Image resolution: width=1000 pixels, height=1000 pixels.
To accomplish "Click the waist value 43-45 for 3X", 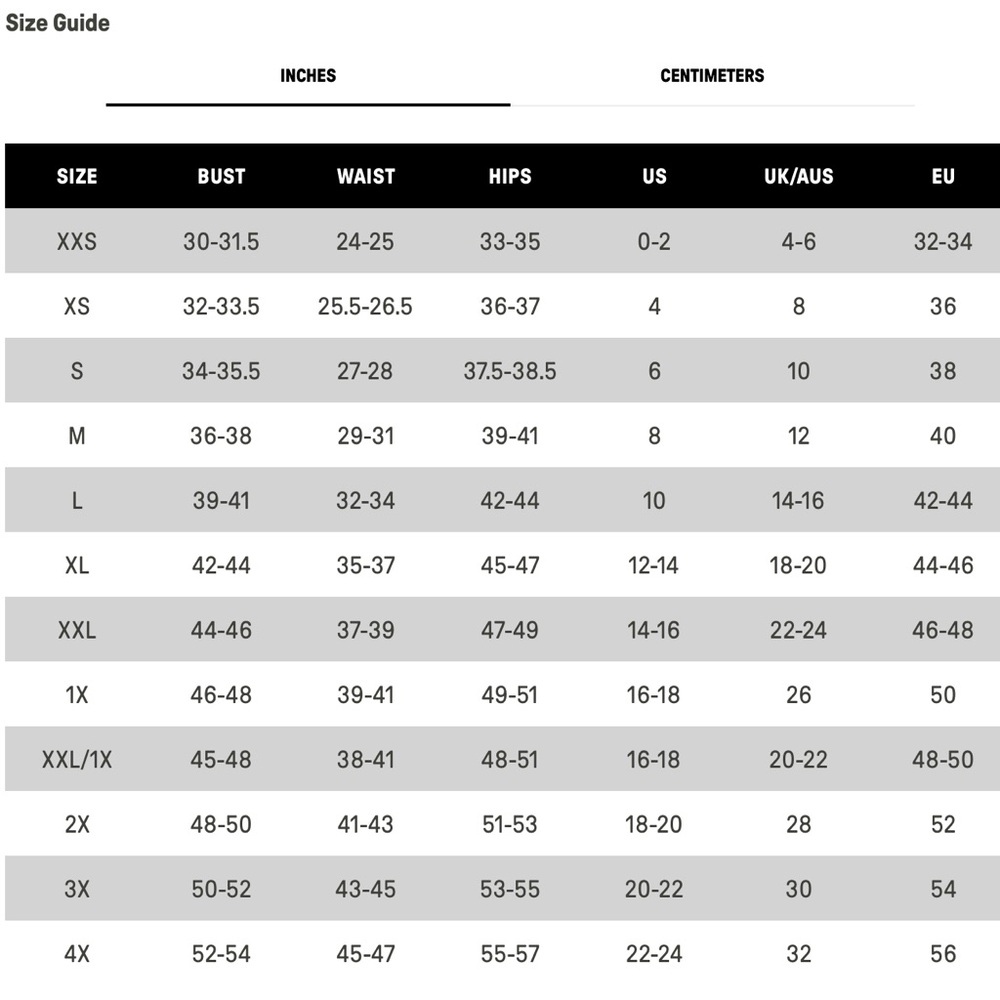I will point(365,889).
